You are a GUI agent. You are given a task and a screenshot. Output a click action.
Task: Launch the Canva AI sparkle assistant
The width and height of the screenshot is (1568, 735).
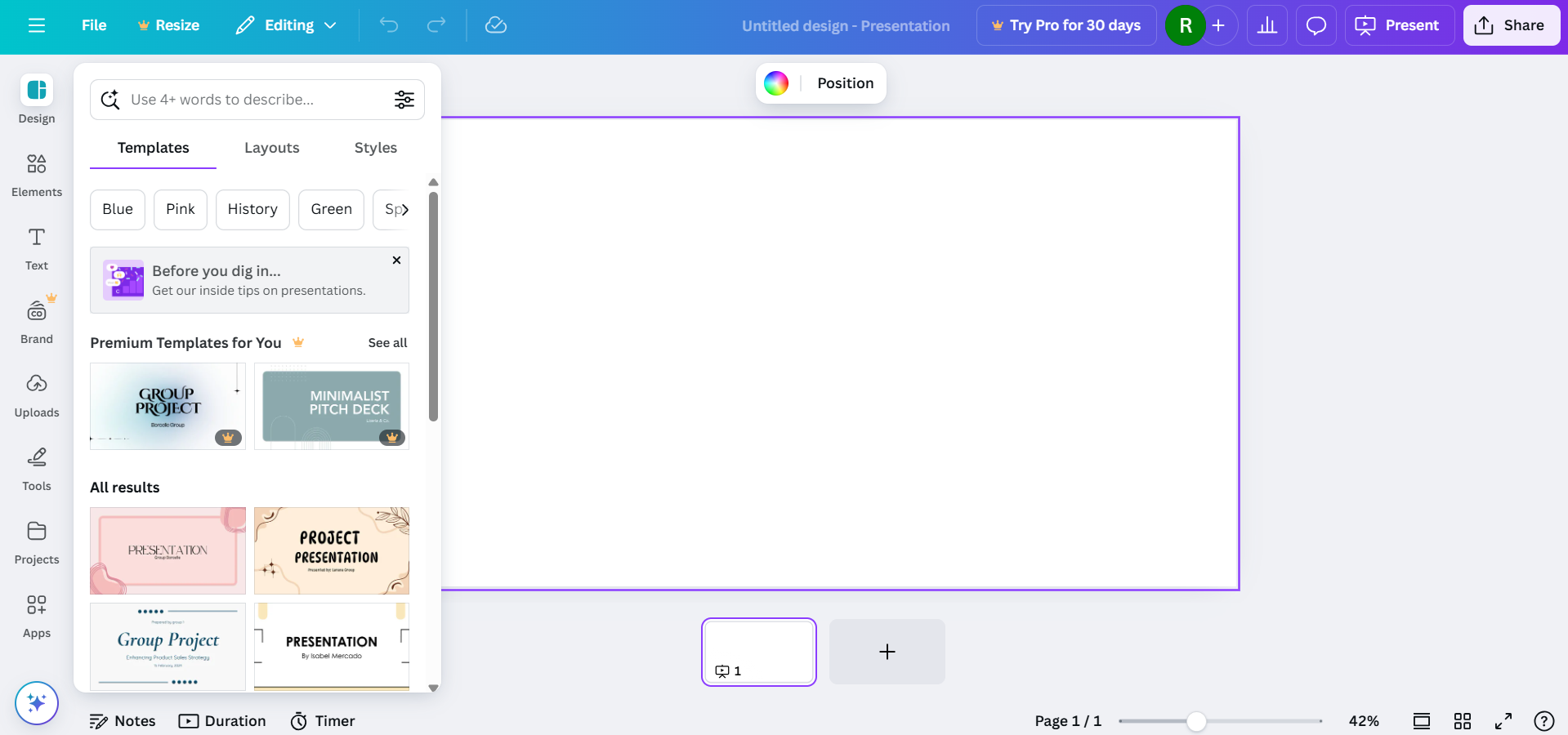tap(37, 703)
